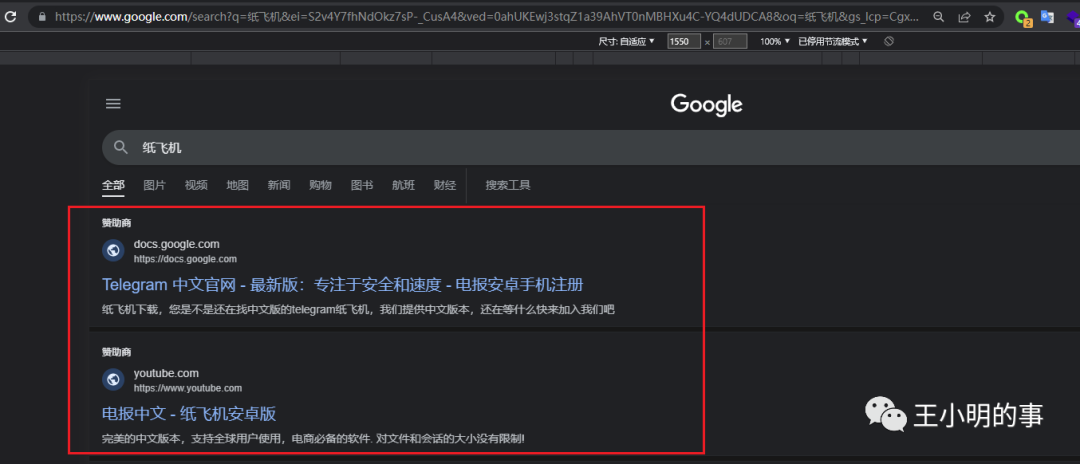
Task: Click the description starting 完美的中文版本
Action: click(313, 439)
